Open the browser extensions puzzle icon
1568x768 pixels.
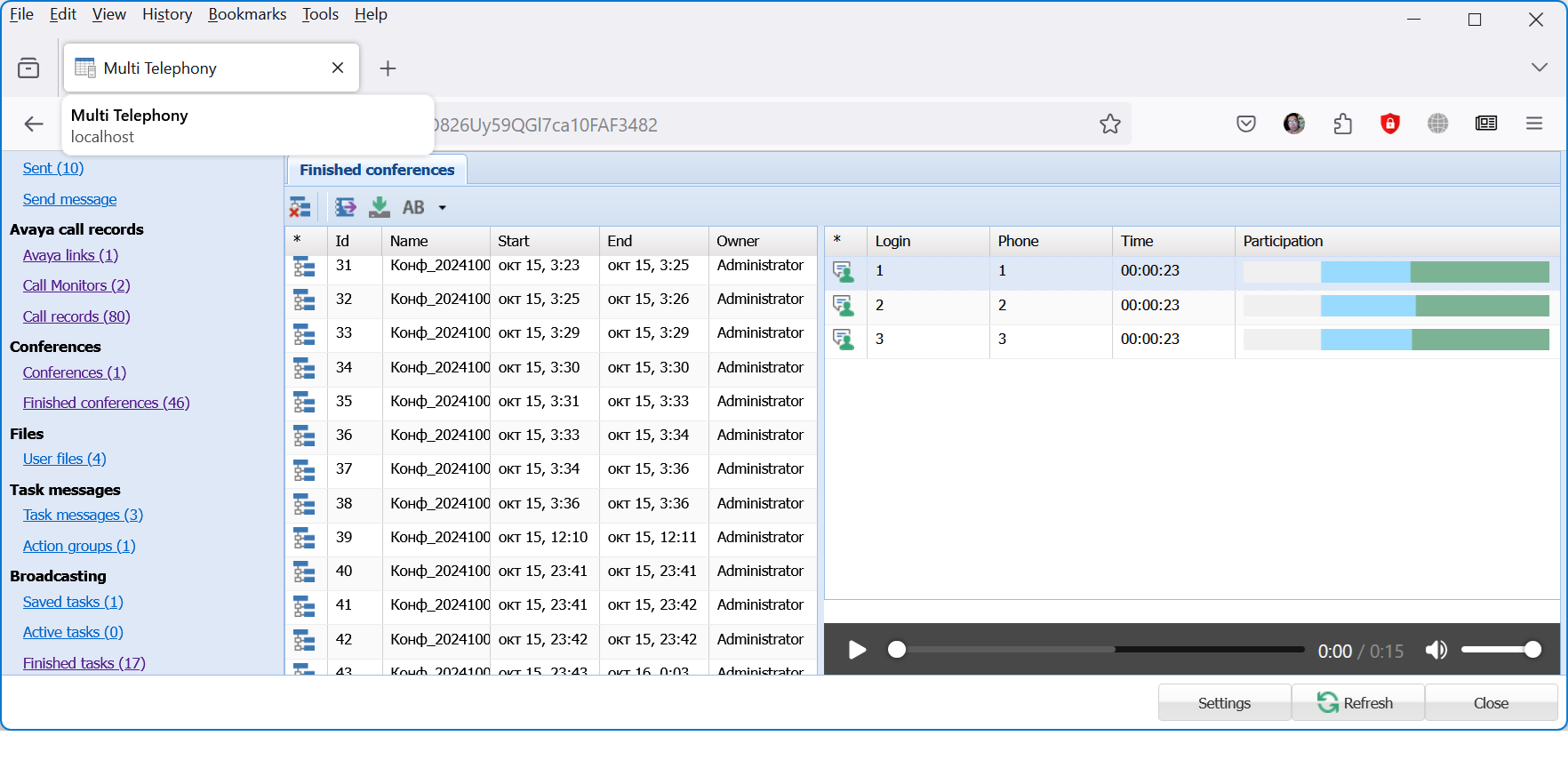point(1342,124)
